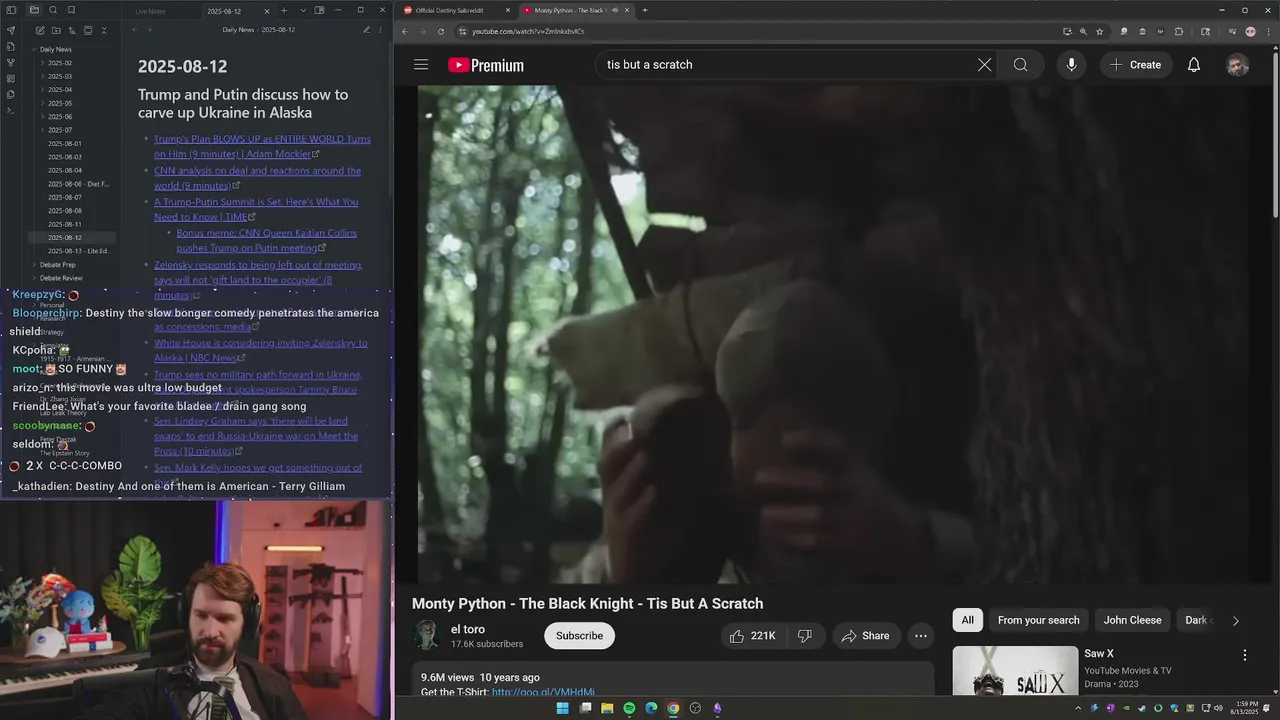
Task: Open Obsidian tab list dropdown arrow
Action: pos(303,10)
